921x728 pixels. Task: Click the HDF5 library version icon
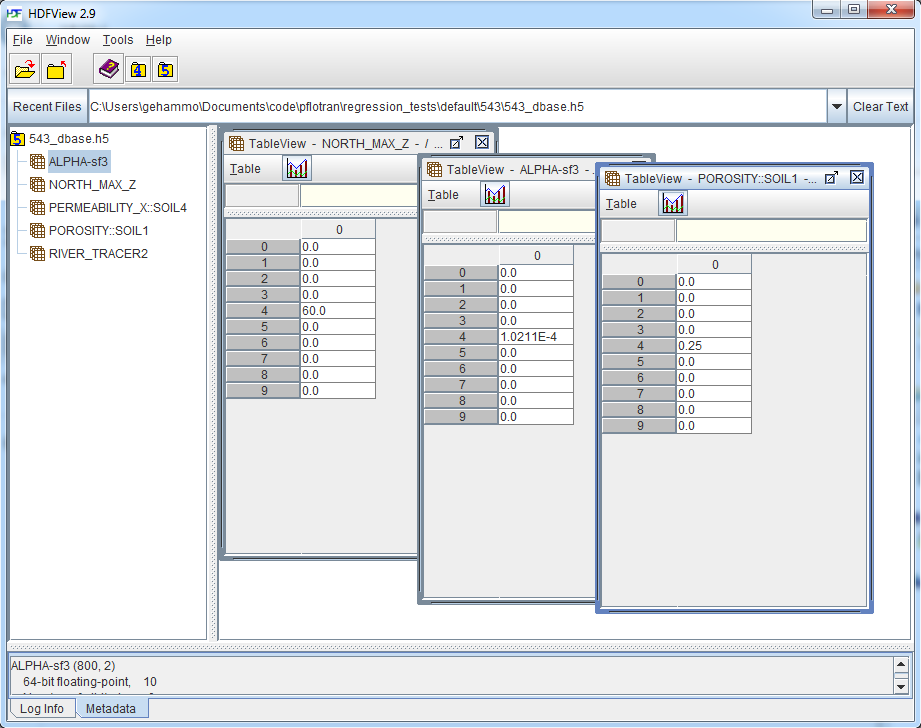point(166,69)
